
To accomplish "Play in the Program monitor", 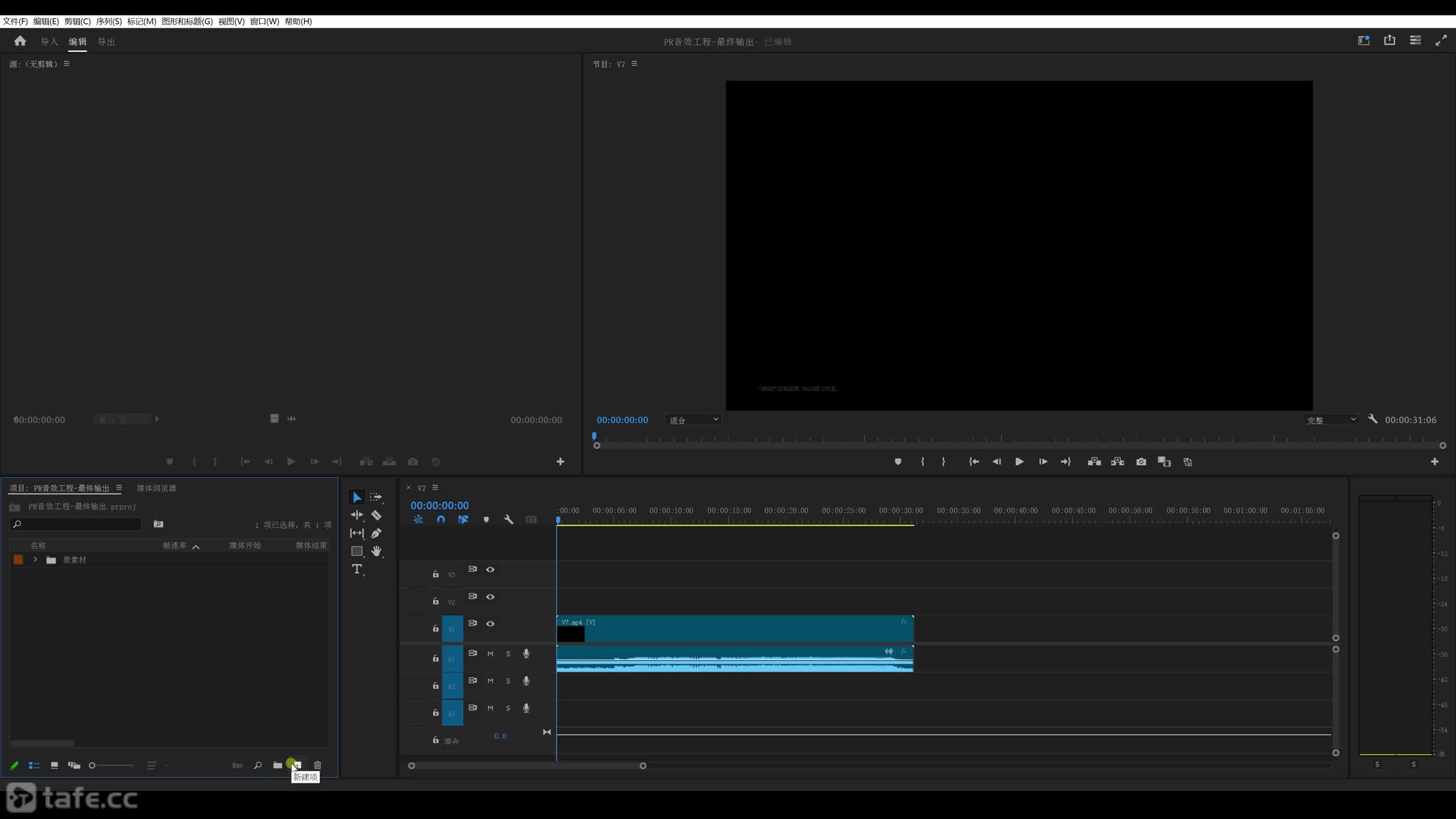I will 1019,462.
